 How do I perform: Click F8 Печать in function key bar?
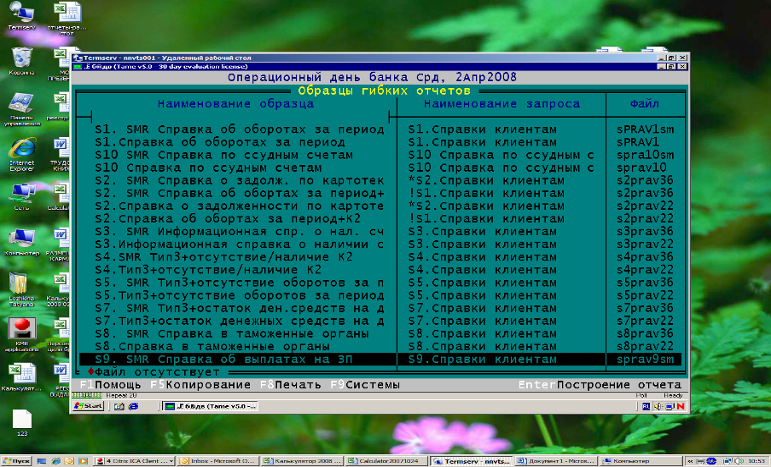click(x=291, y=385)
